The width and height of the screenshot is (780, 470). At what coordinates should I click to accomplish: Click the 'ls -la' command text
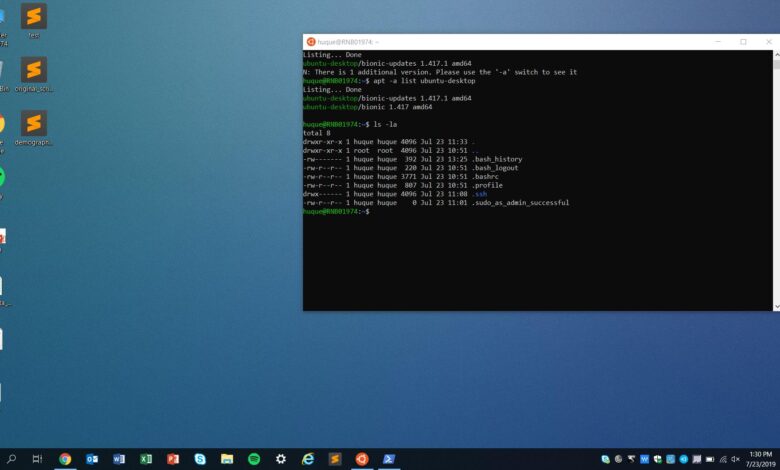[x=385, y=124]
